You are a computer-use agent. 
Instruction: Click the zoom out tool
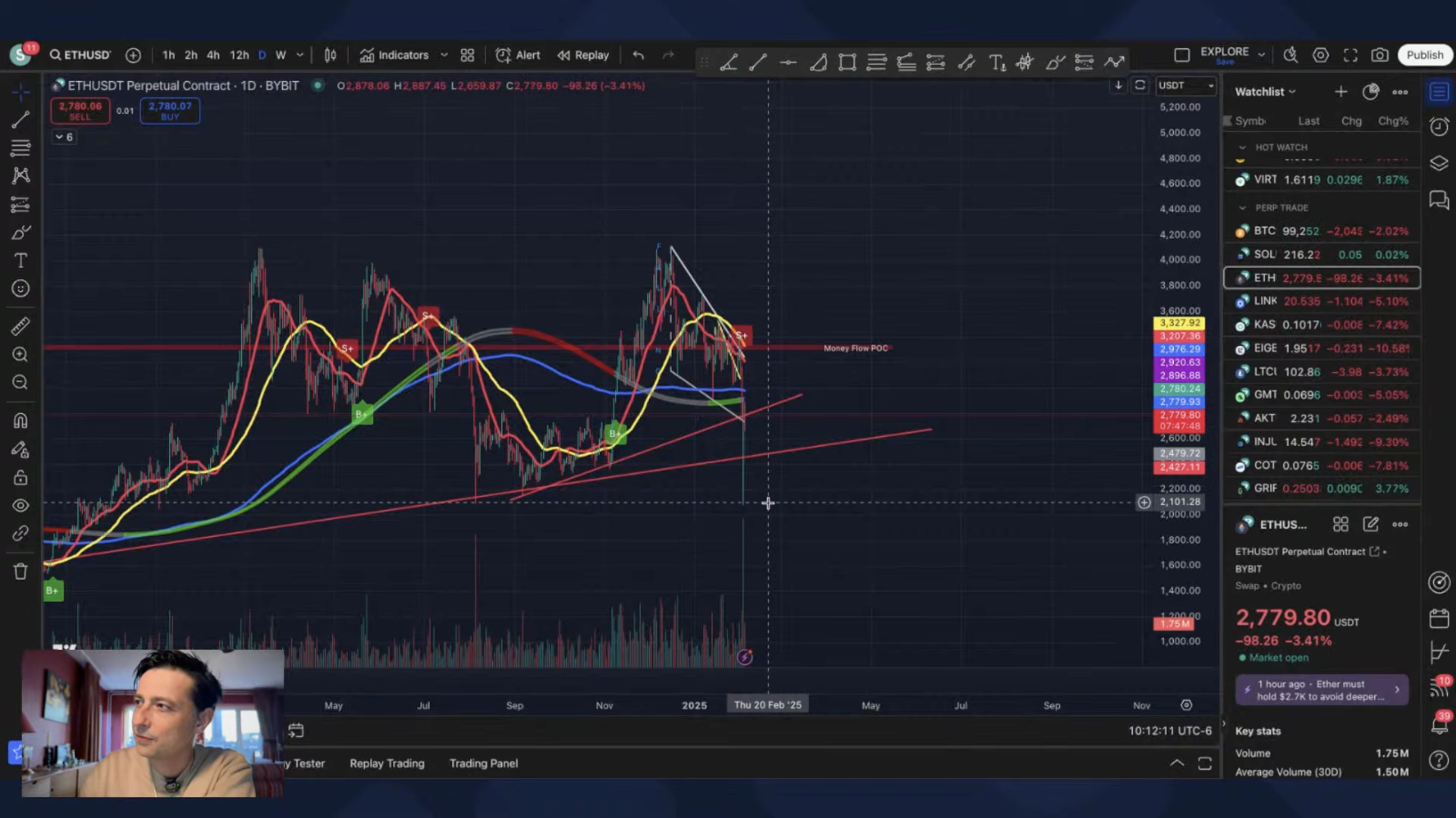point(20,383)
